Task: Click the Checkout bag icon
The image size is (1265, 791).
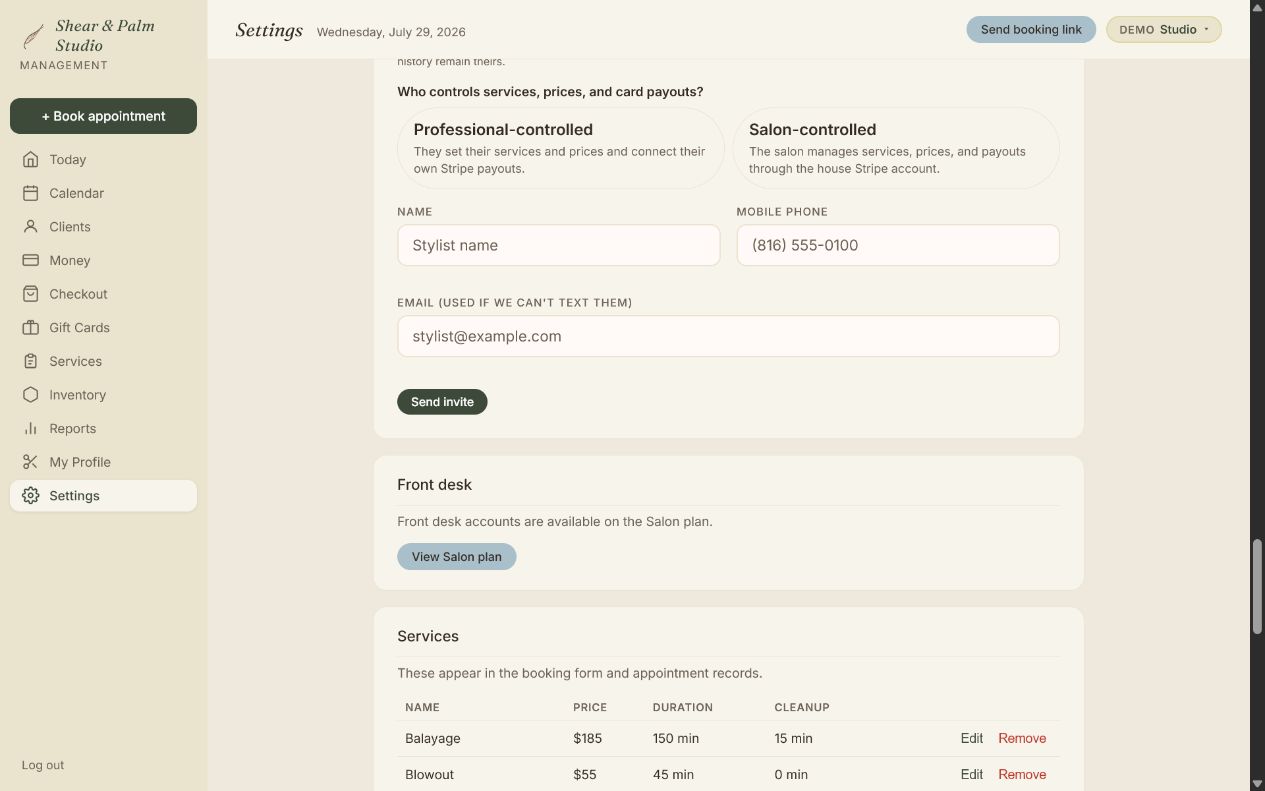Action: (31, 294)
